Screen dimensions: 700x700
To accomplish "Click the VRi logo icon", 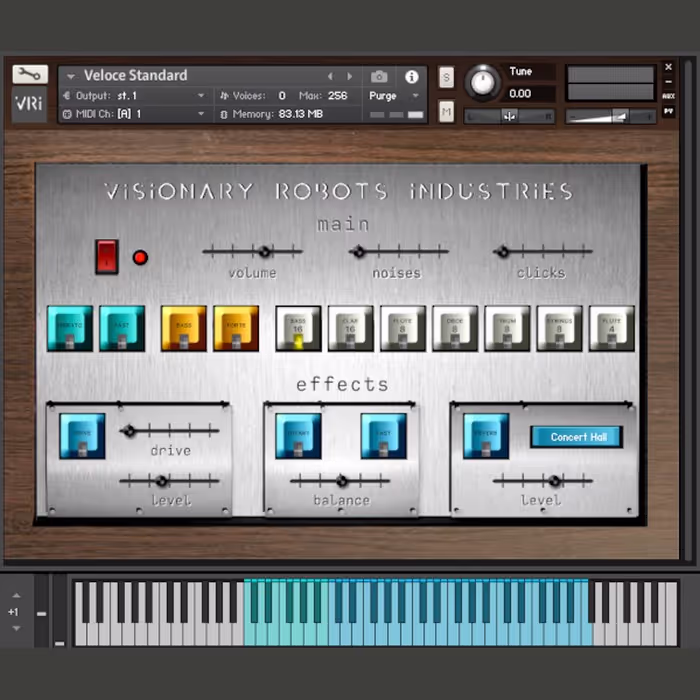I will [29, 104].
